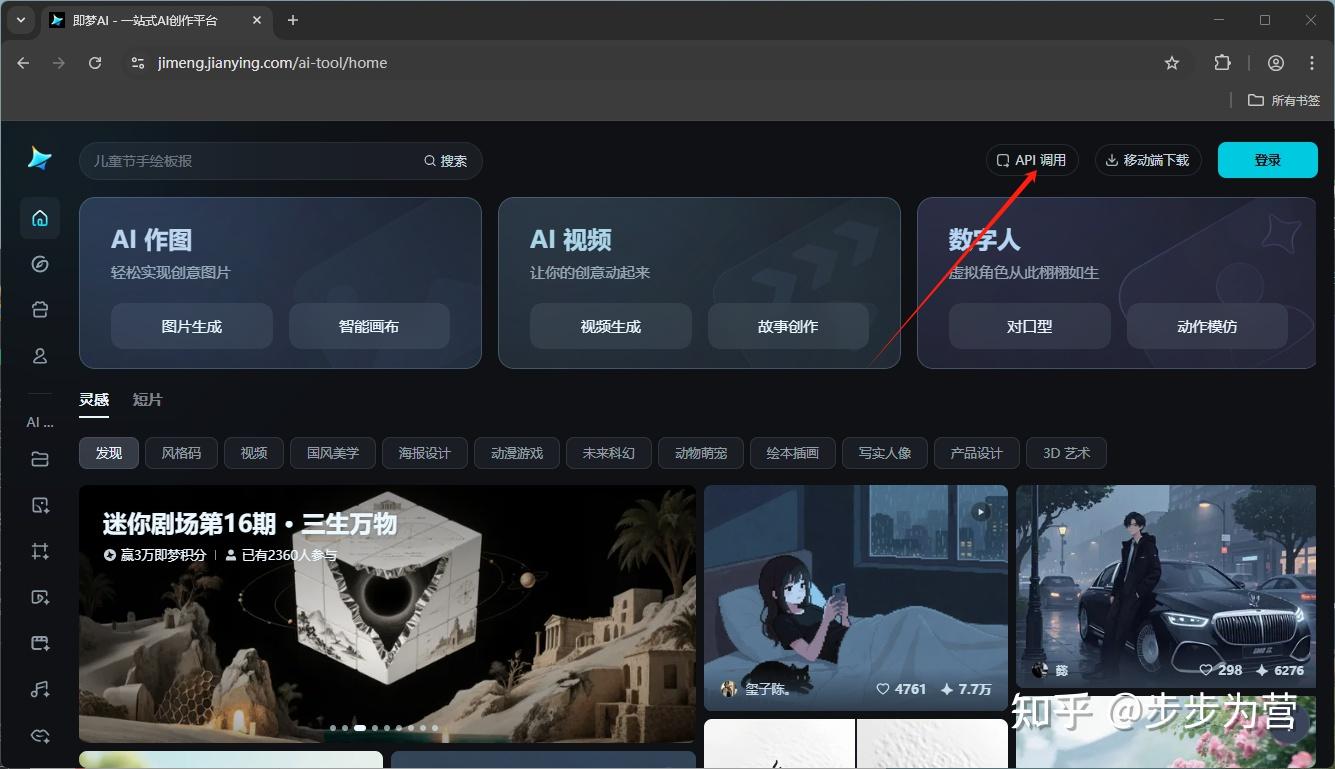Click the 登录 login button

click(1268, 160)
